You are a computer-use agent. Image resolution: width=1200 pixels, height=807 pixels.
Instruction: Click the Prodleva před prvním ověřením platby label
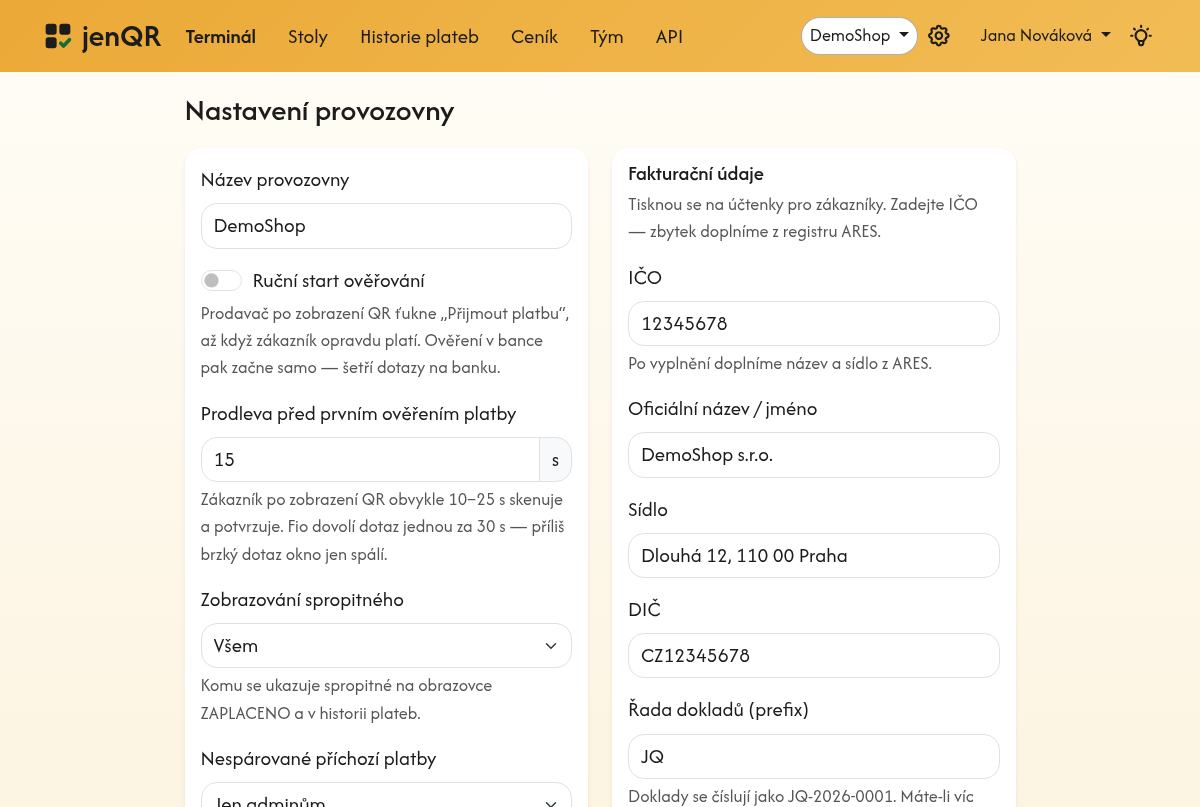coord(359,414)
